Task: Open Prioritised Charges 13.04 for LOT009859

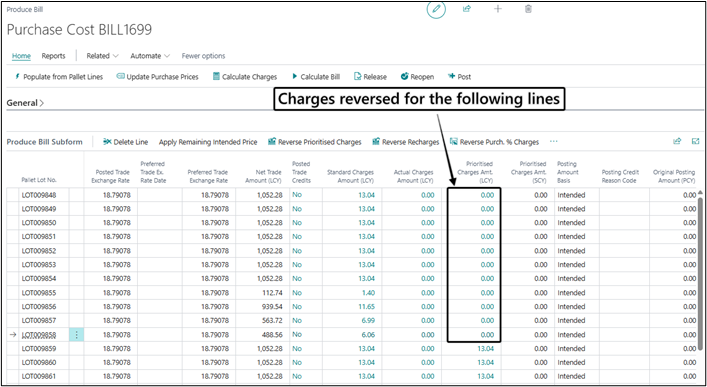Action: pyautogui.click(x=486, y=348)
